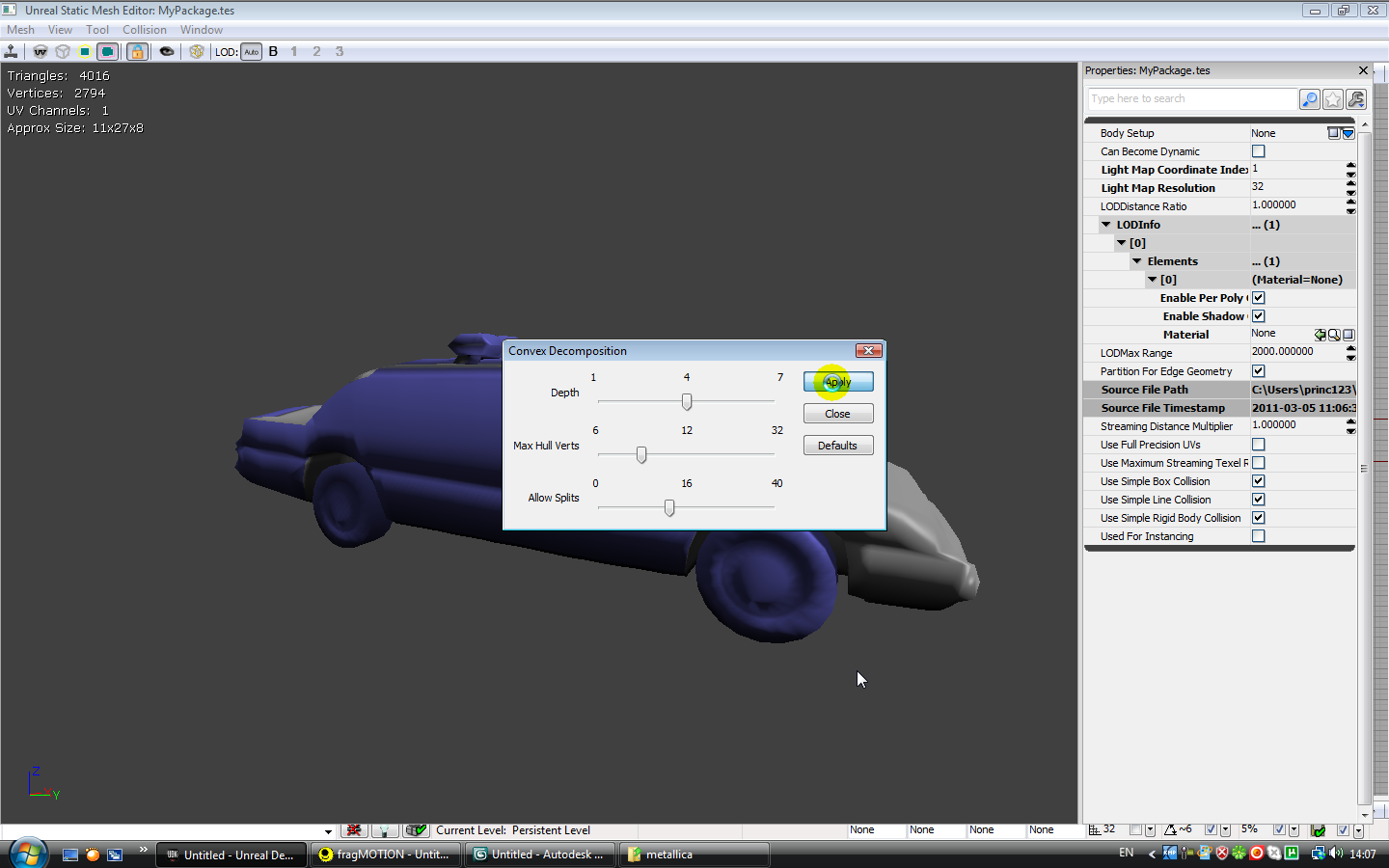Screen dimensions: 1389x868
Task: Toggle the pink-outlined collision toolbar icon
Action: [x=108, y=51]
